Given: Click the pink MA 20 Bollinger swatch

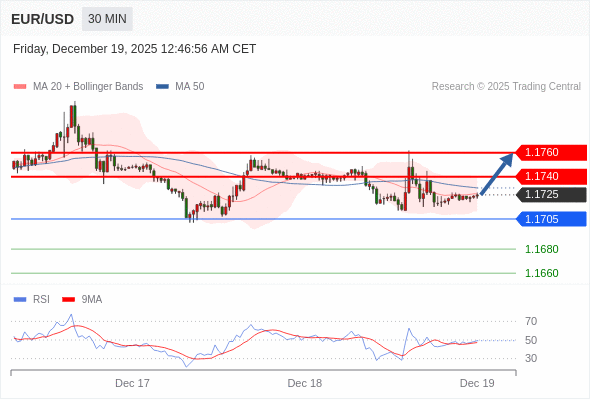Looking at the screenshot, I should 20,87.
